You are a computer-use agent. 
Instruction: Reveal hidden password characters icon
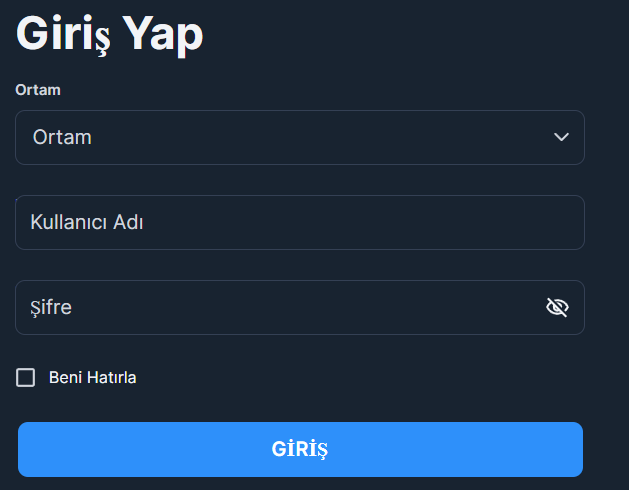click(x=557, y=307)
